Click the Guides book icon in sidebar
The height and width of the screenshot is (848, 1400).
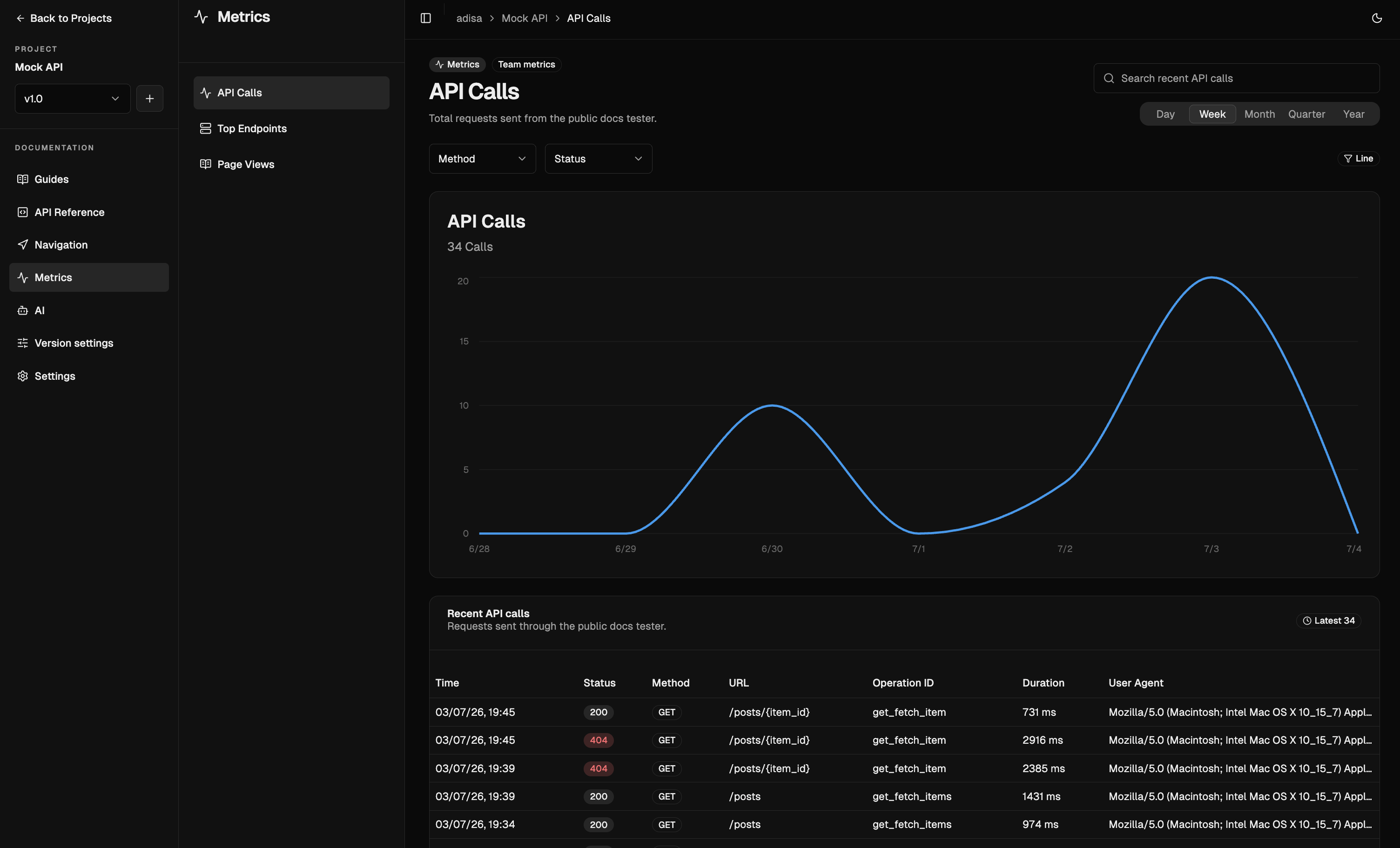coord(23,179)
